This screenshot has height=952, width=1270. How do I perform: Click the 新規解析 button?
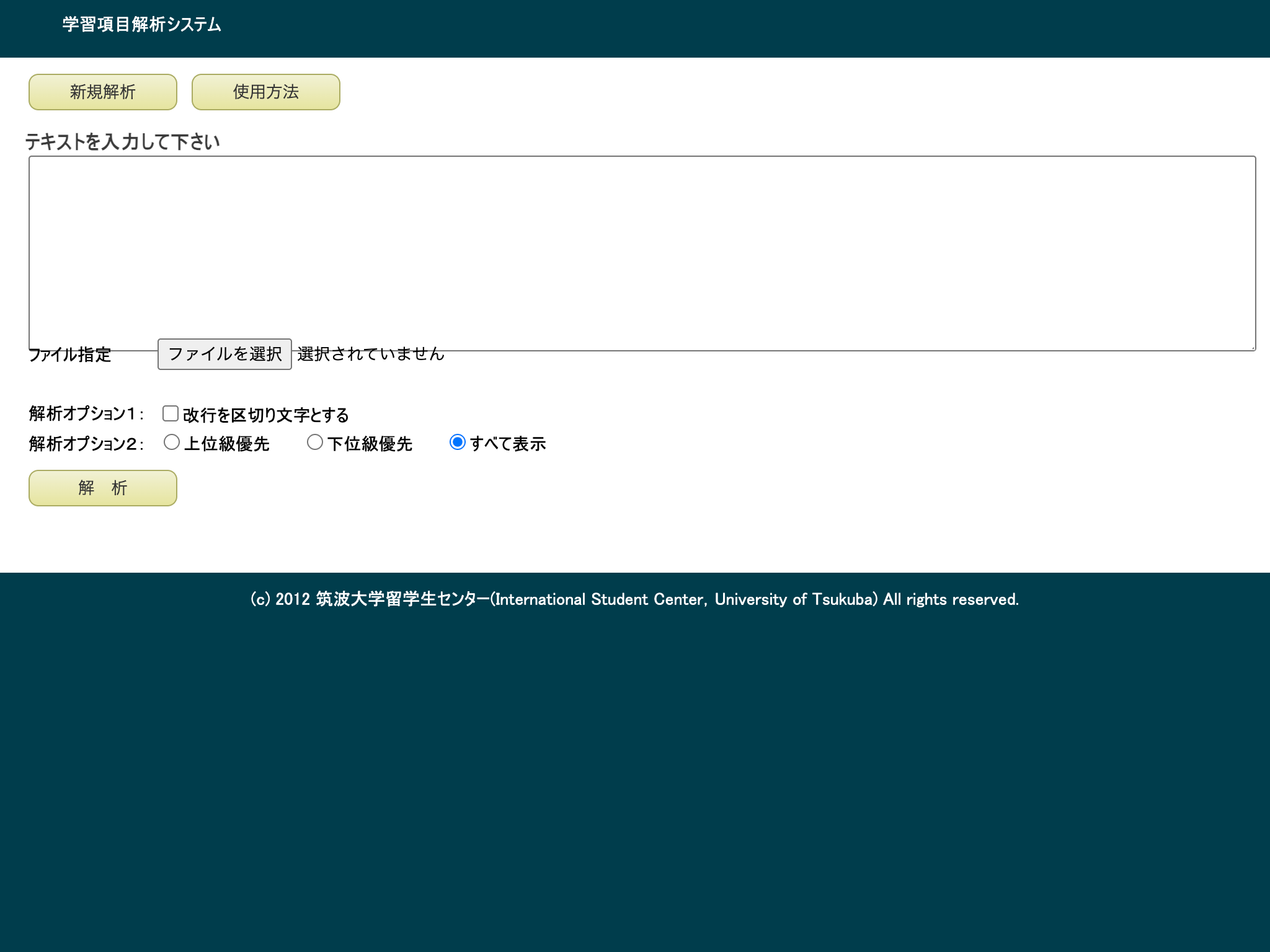103,92
